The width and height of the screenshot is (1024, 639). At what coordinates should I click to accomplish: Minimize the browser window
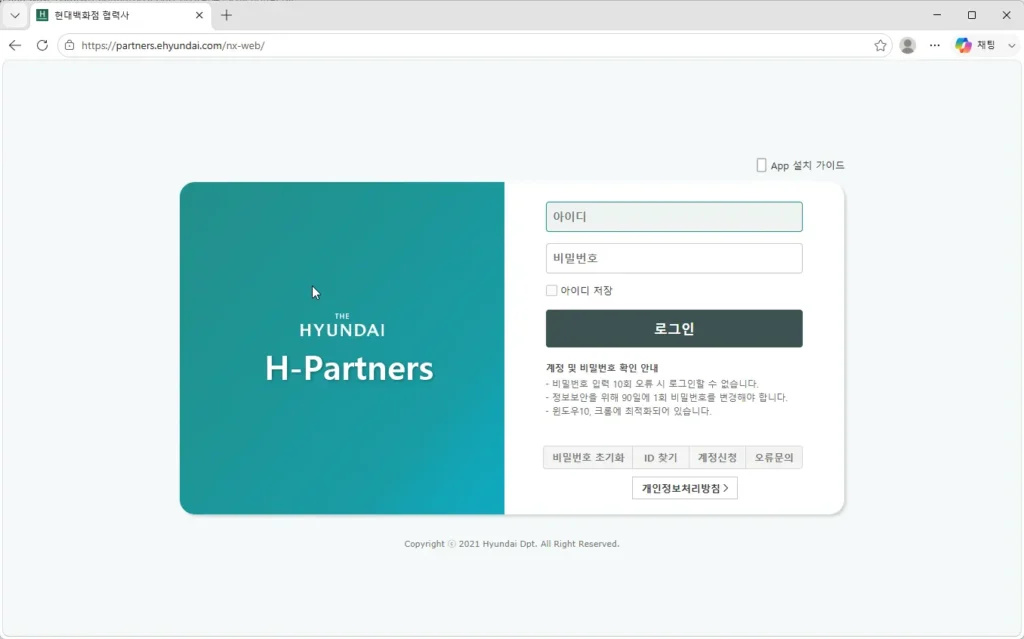[x=937, y=14]
